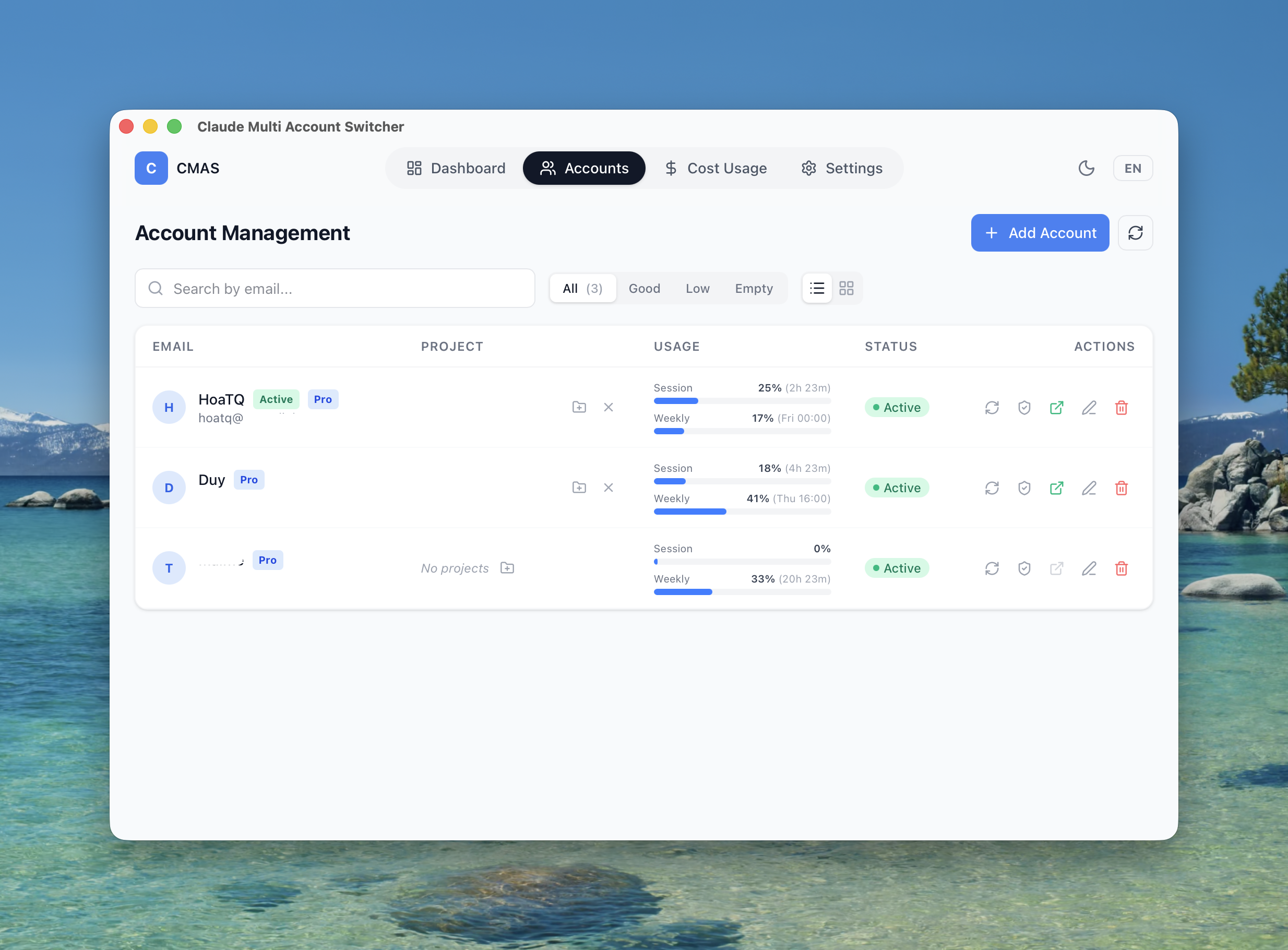The height and width of the screenshot is (950, 1288).
Task: Filter accounts by Low usage
Action: point(697,288)
